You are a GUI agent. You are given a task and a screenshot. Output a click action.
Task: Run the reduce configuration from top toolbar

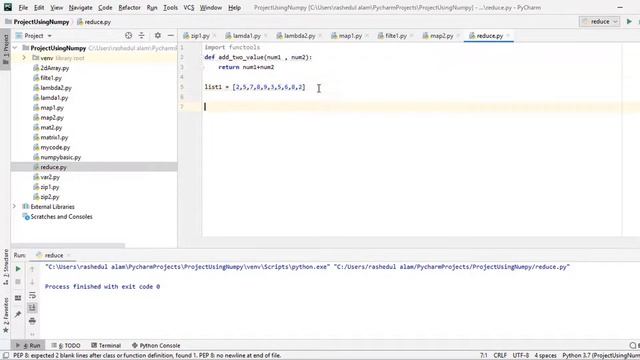[629, 22]
